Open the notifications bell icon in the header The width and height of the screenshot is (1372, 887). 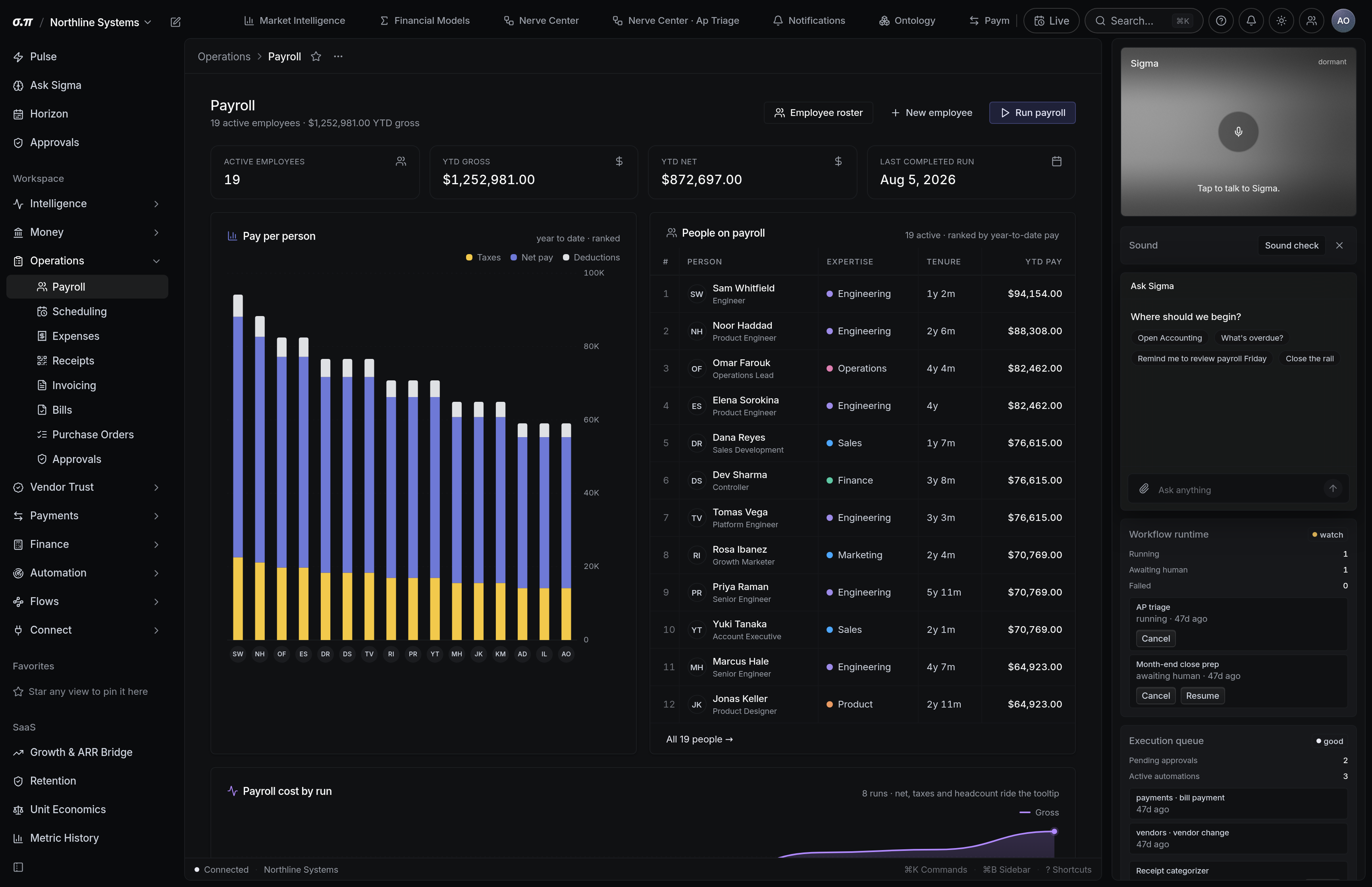(x=1251, y=21)
